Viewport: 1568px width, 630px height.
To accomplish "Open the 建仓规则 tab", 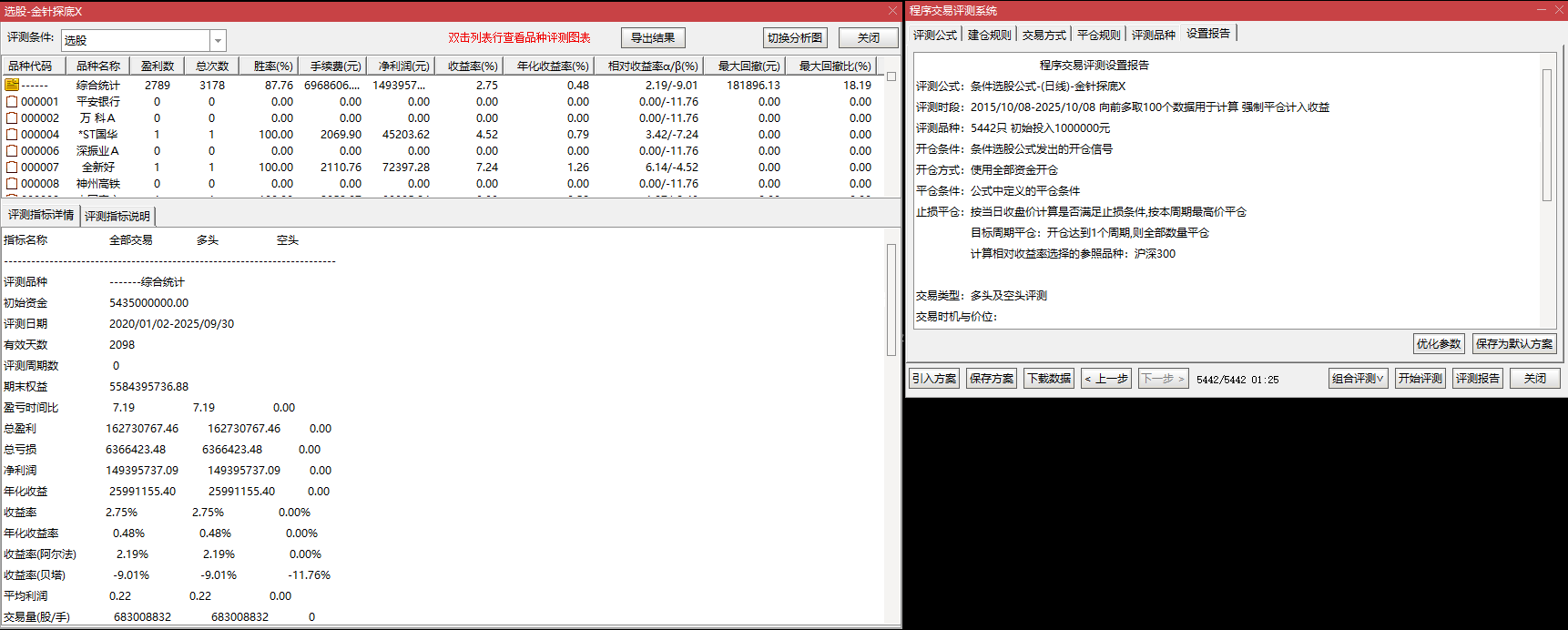I will [990, 35].
